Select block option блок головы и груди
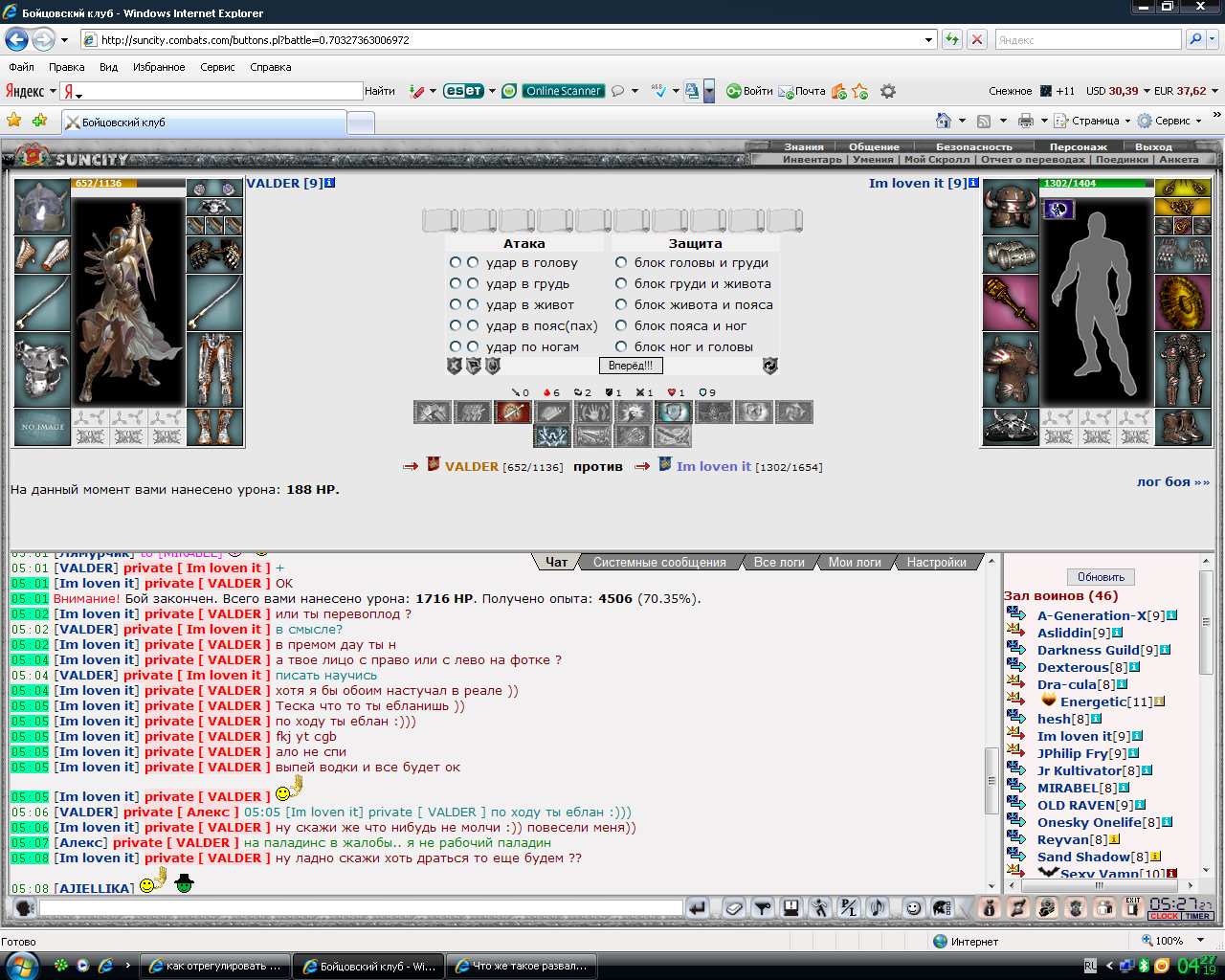The width and height of the screenshot is (1225, 980). [621, 262]
